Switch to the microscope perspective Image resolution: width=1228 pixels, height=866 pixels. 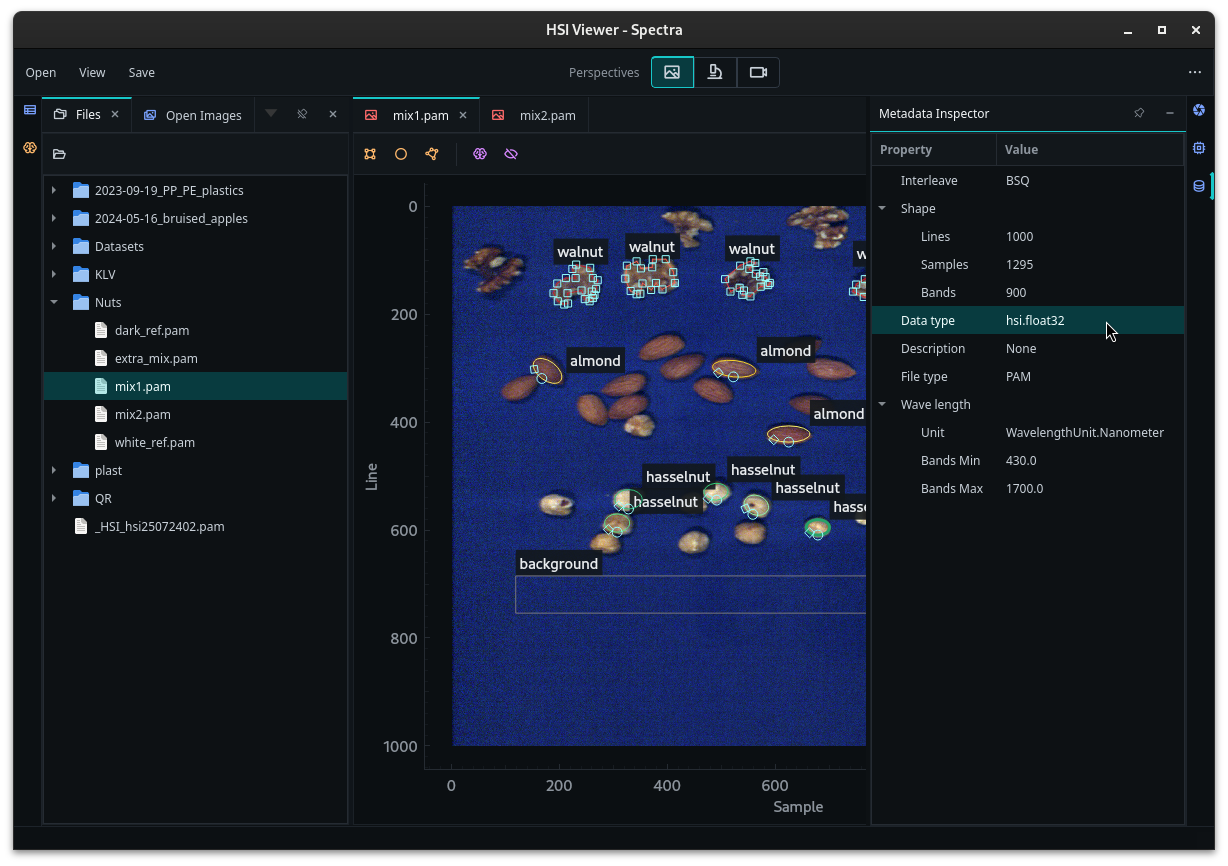[715, 72]
